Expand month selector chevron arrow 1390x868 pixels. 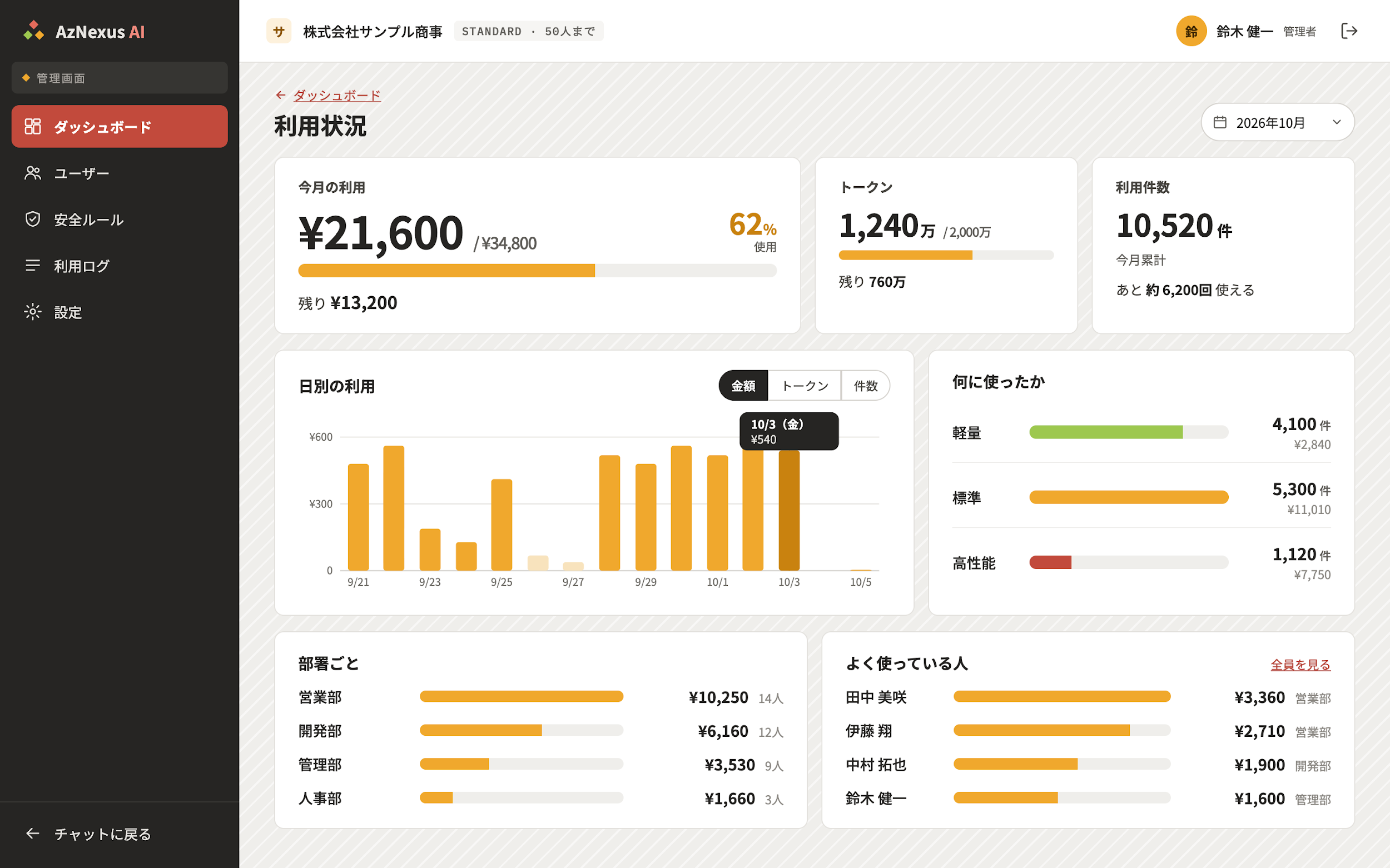1337,122
